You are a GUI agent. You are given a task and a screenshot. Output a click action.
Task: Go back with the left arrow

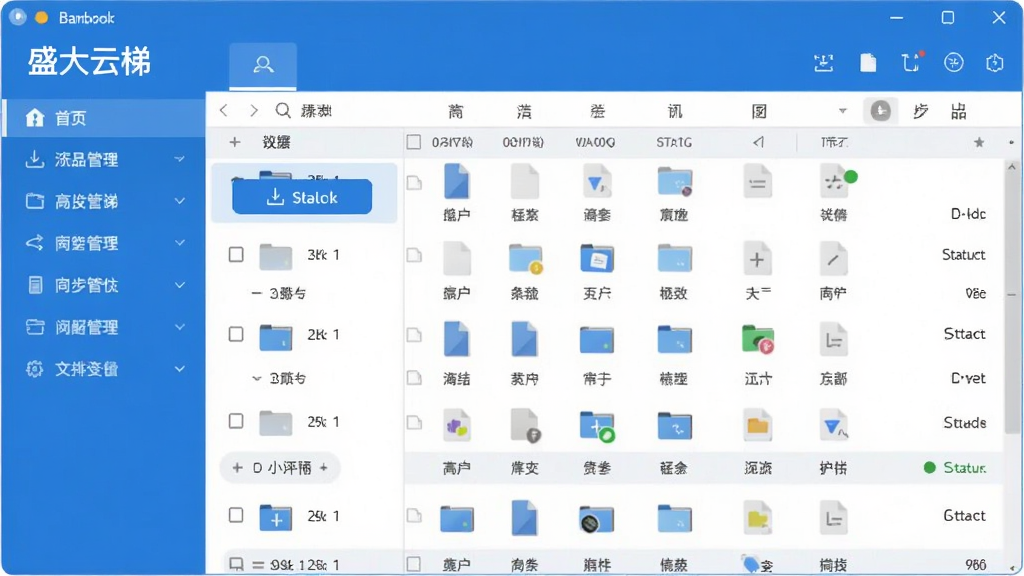pyautogui.click(x=224, y=110)
